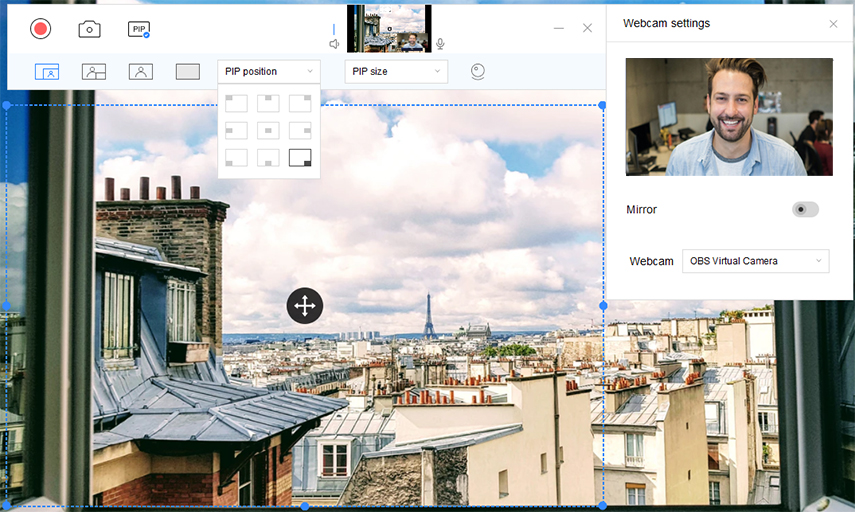Enable the Mirror toggle switch
Image resolution: width=855 pixels, height=512 pixels.
pos(805,209)
